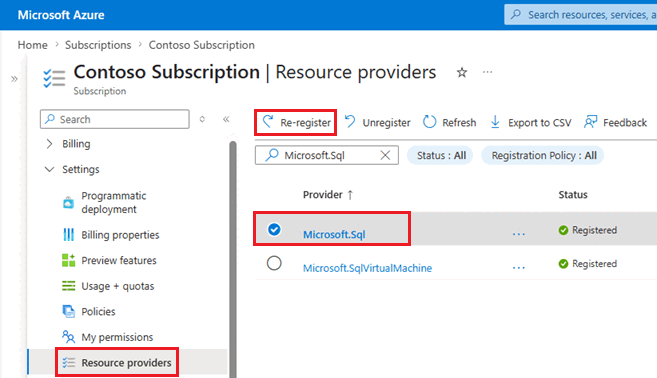Image resolution: width=657 pixels, height=378 pixels.
Task: Click the Unregister undo arrow icon
Action: coord(350,122)
